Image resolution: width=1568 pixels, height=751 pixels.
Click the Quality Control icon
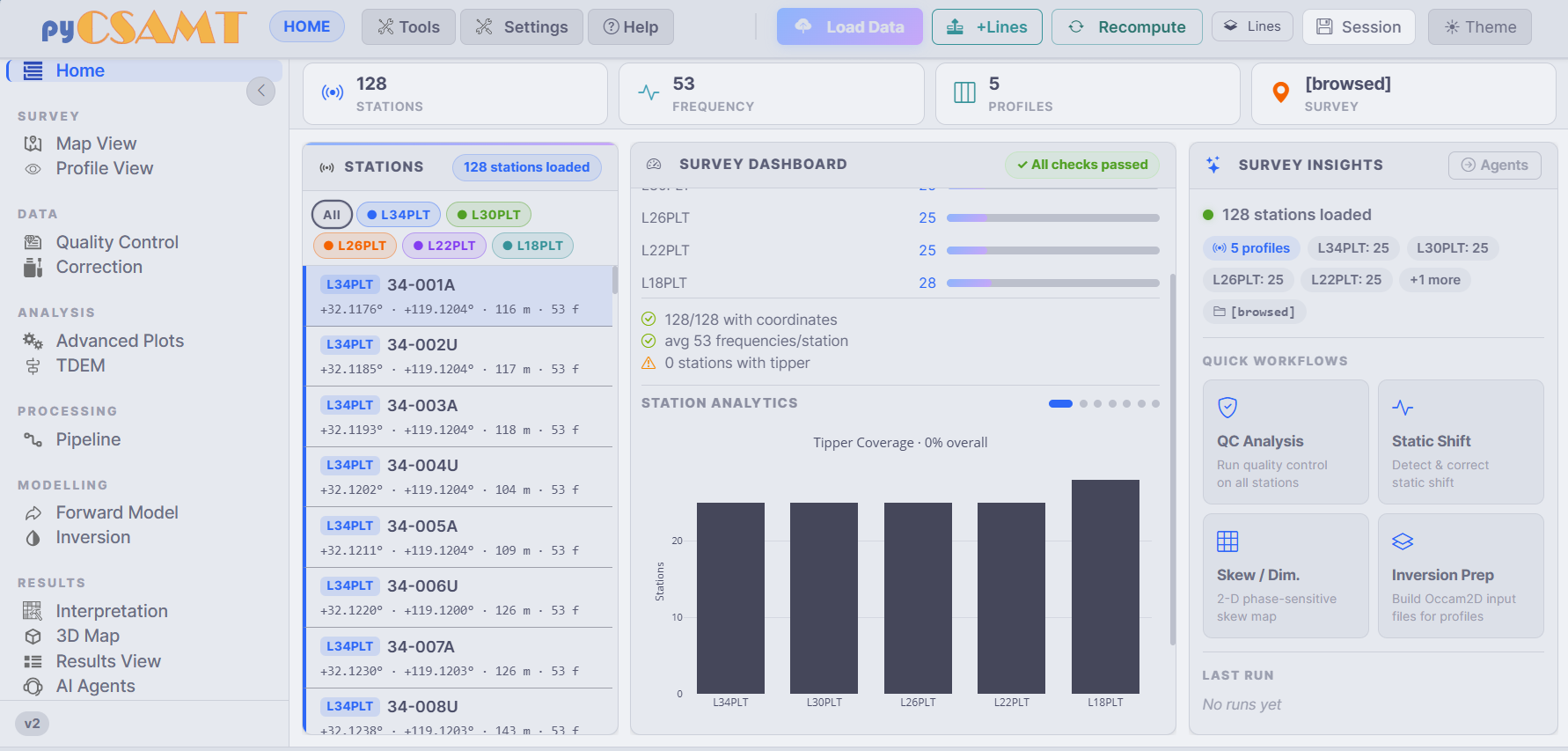click(33, 242)
